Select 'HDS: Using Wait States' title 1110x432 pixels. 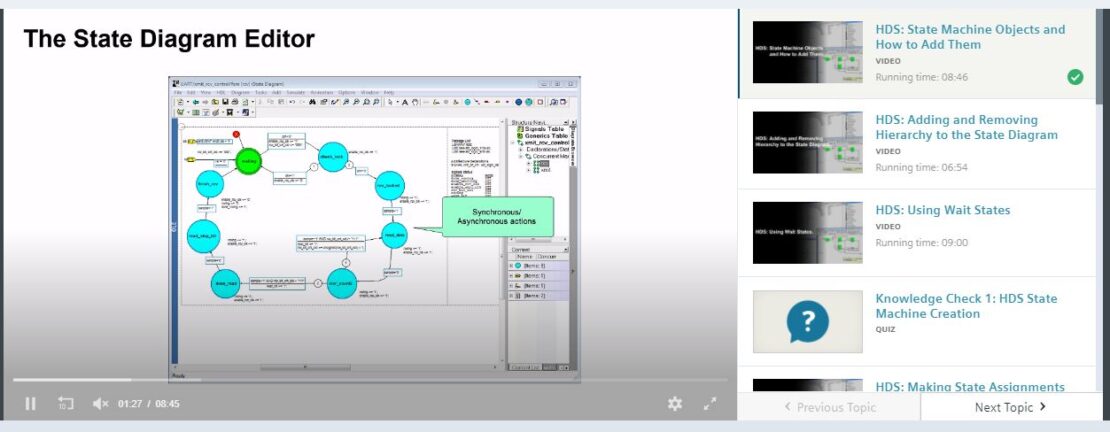[942, 210]
